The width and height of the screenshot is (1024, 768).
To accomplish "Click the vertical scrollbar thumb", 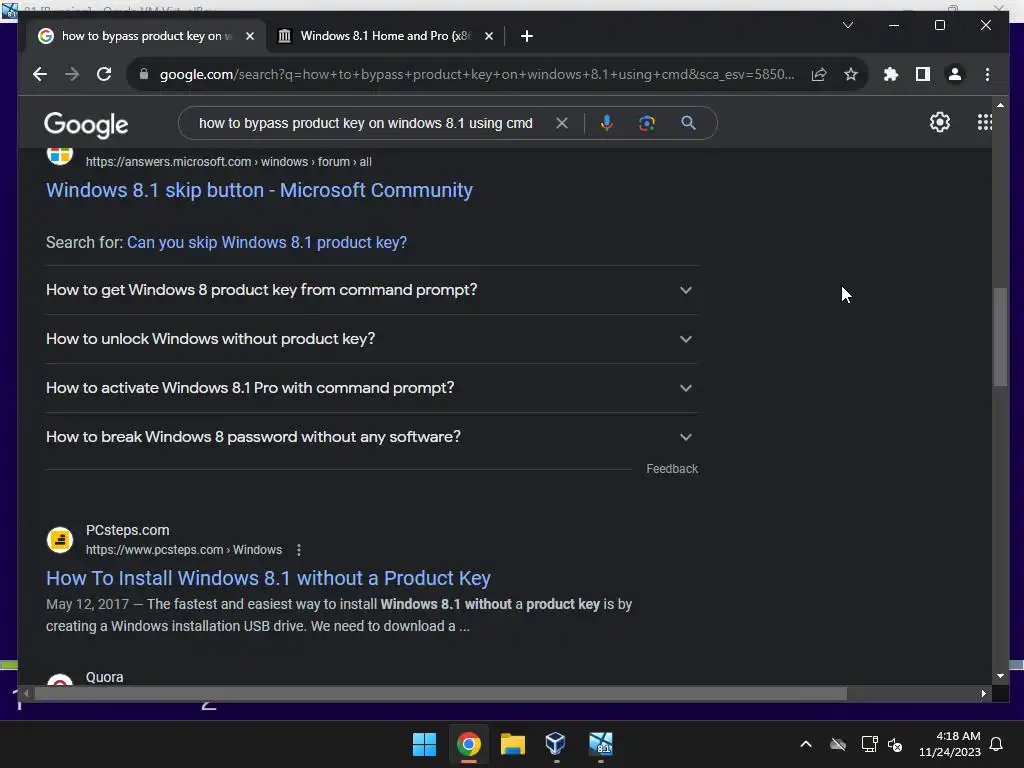I will 1000,337.
